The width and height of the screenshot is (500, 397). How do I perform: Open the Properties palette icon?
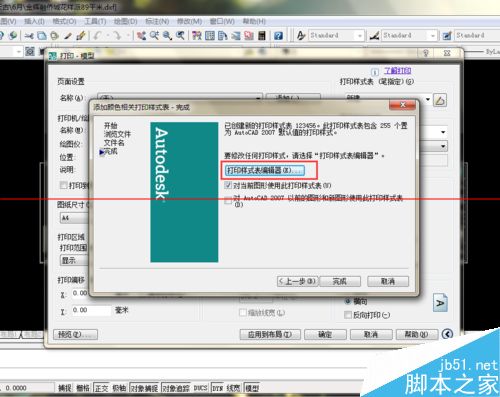197,35
